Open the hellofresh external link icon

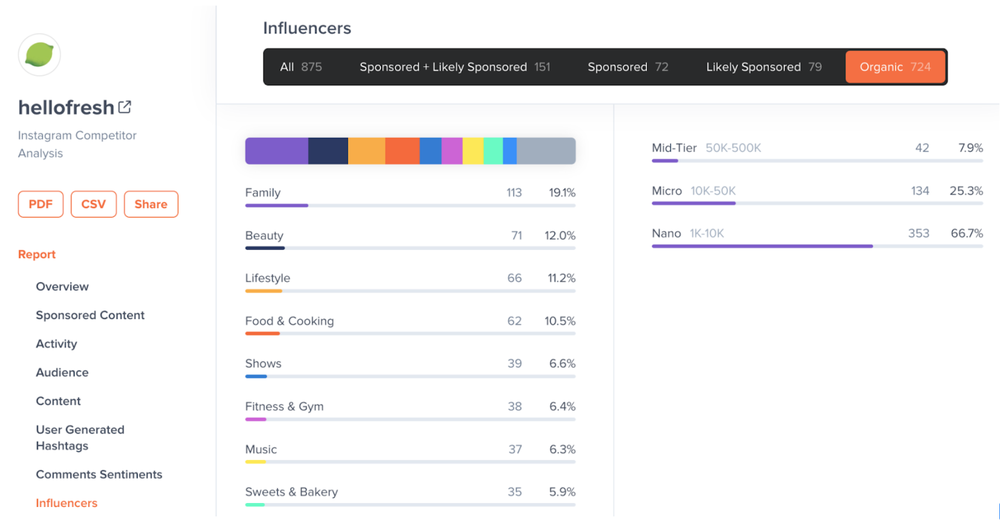pos(124,107)
